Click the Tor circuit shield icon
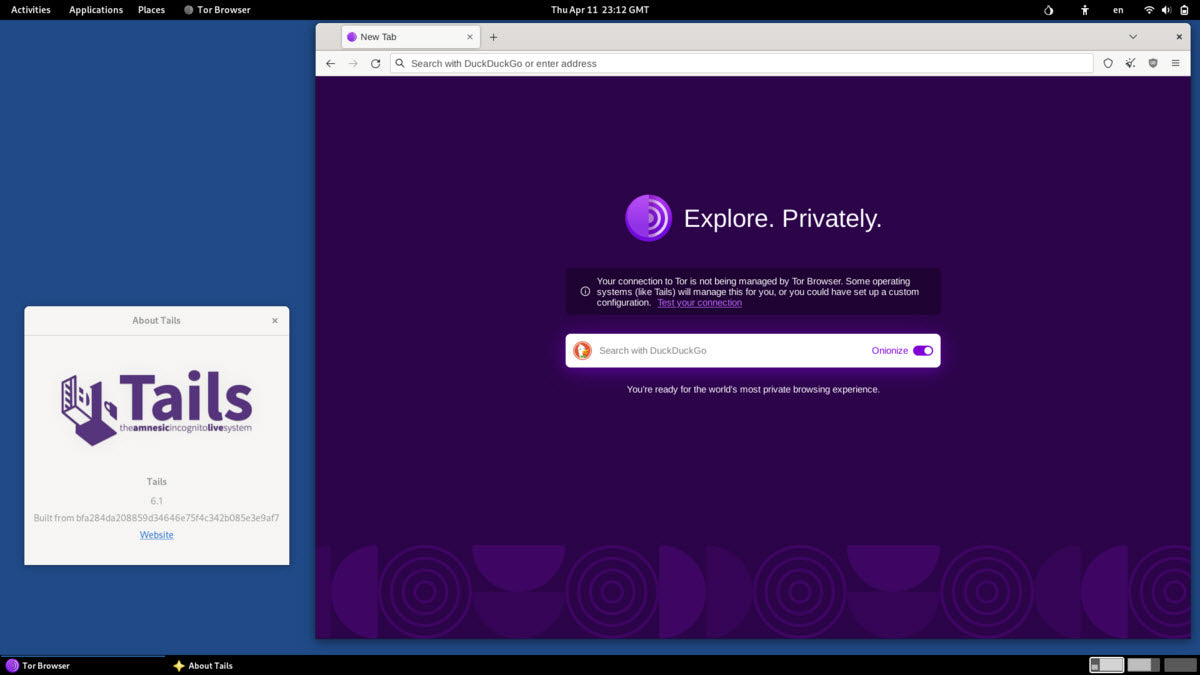Image resolution: width=1200 pixels, height=675 pixels. tap(1108, 63)
